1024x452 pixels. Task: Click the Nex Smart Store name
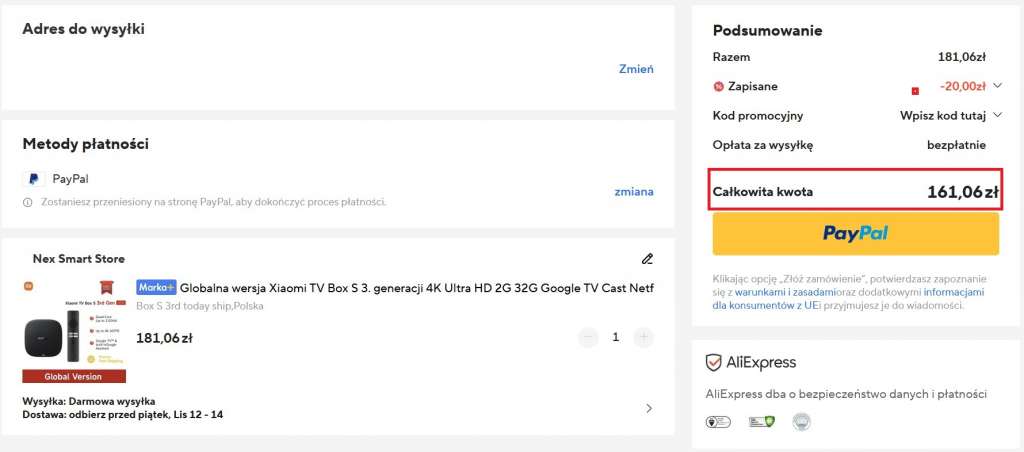click(x=78, y=259)
